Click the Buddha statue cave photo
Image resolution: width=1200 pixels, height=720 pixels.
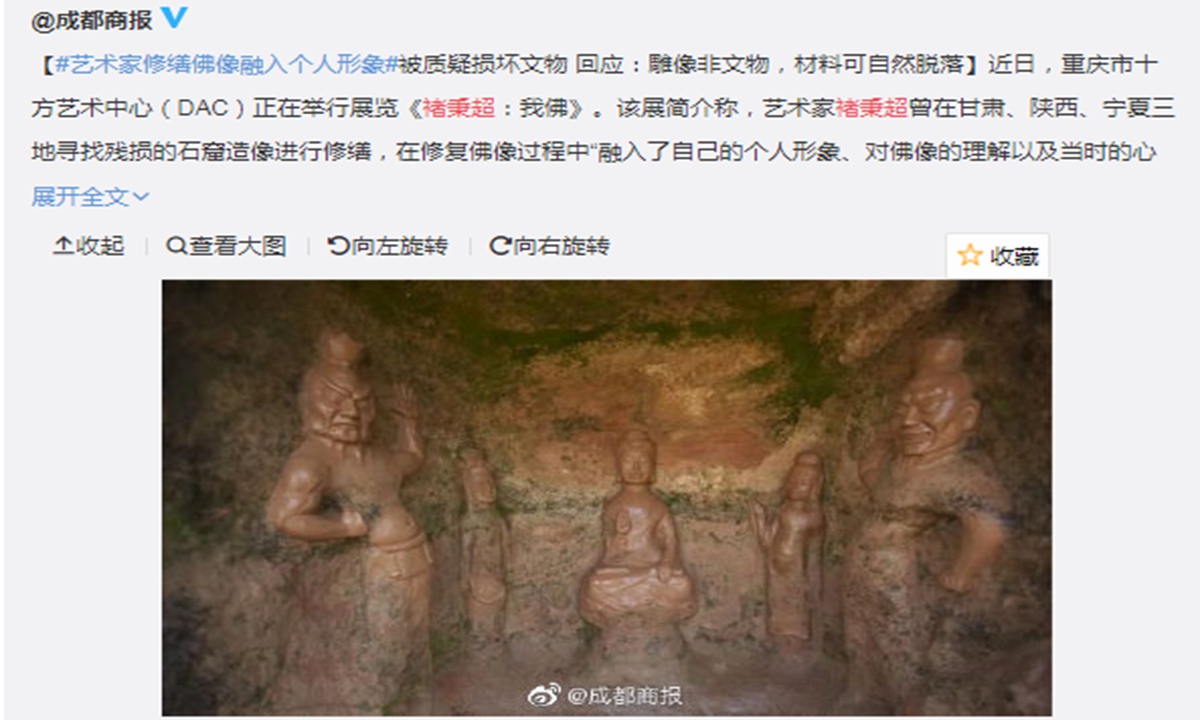(x=607, y=497)
